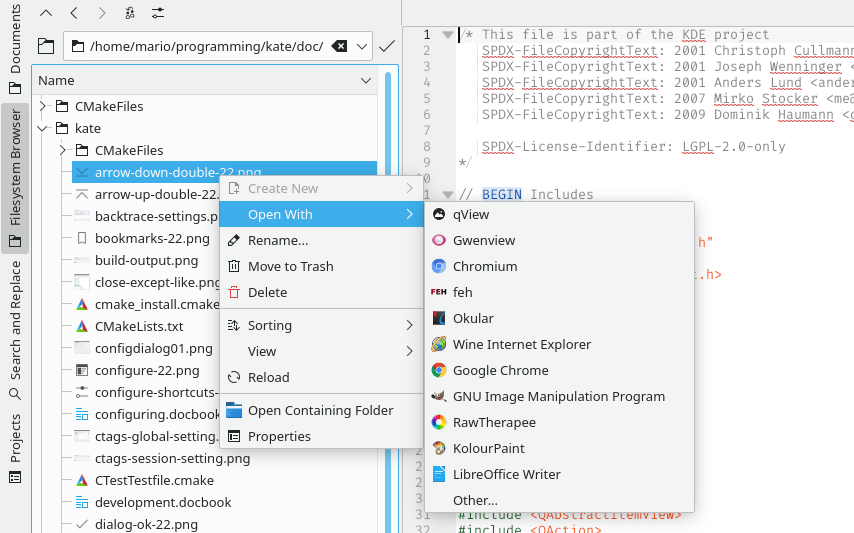Expand the top-level CMakeFiles folder
The image size is (854, 533).
click(x=43, y=106)
